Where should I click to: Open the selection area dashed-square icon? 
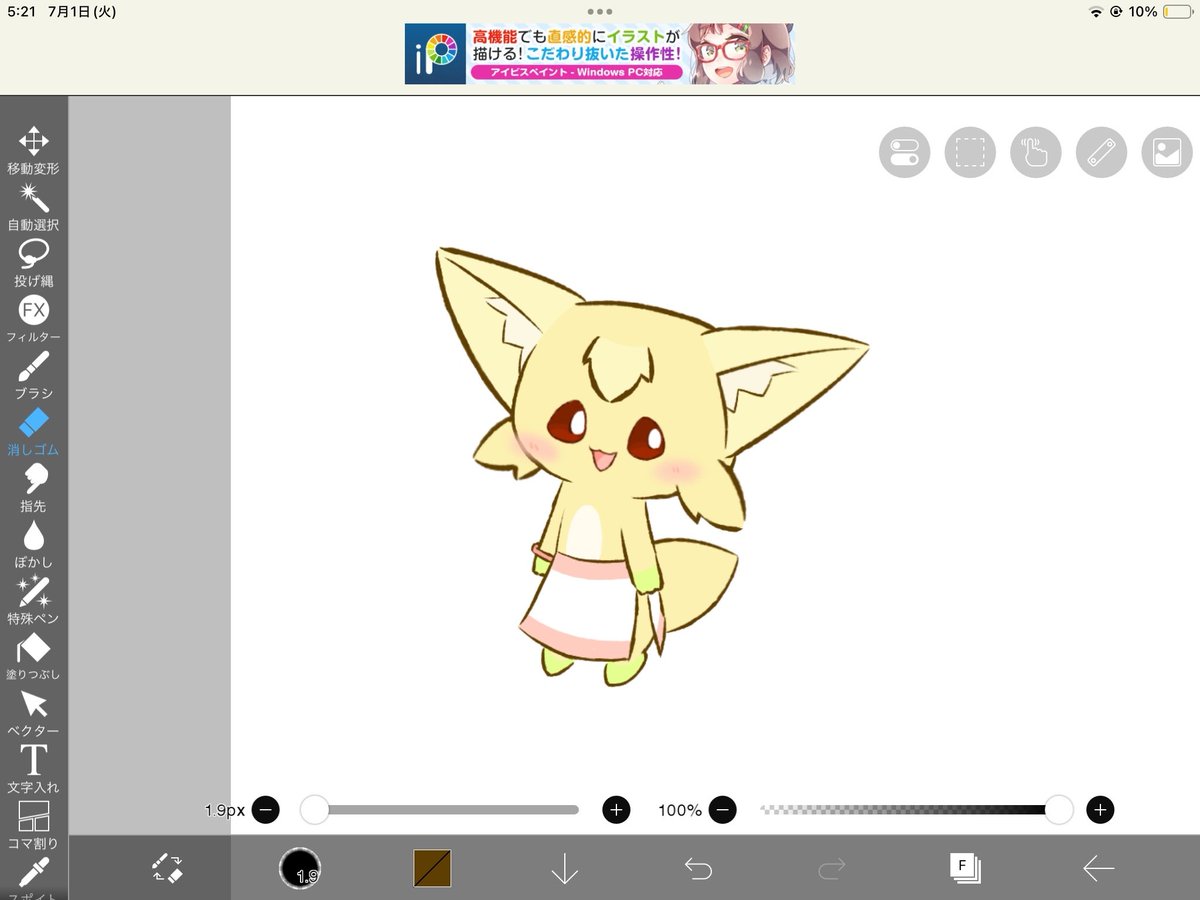click(970, 152)
